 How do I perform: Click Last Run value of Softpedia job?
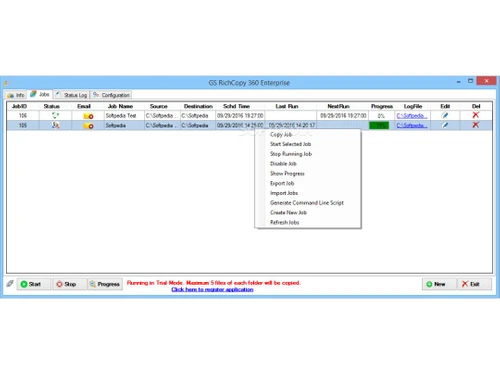pos(292,125)
